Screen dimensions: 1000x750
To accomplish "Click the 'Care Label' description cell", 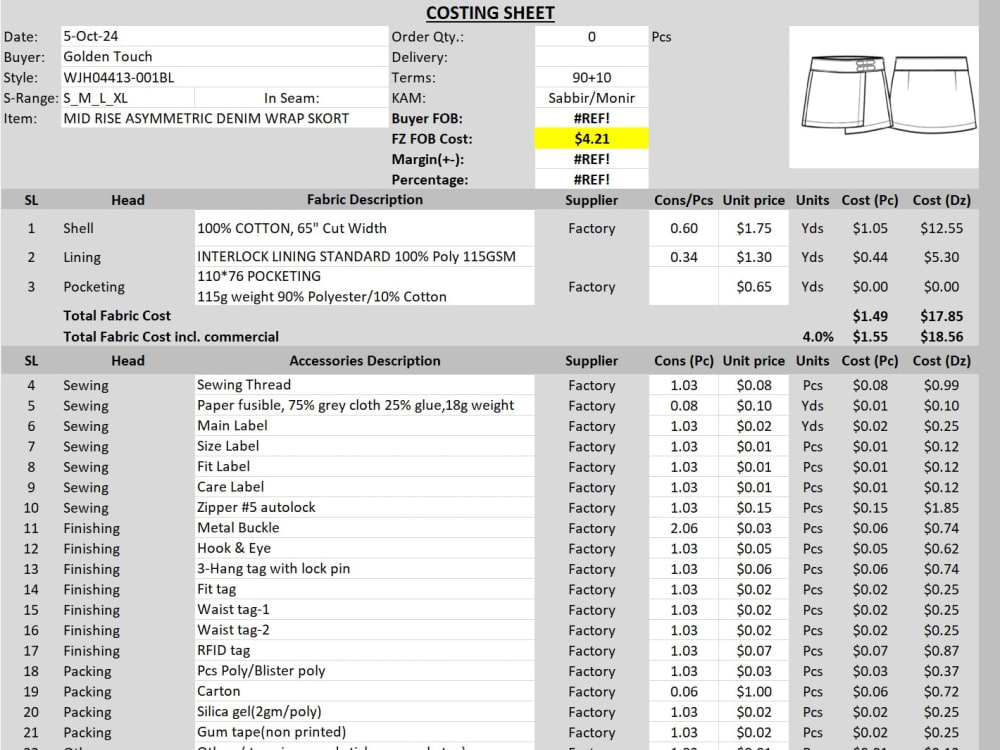I will pyautogui.click(x=364, y=487).
